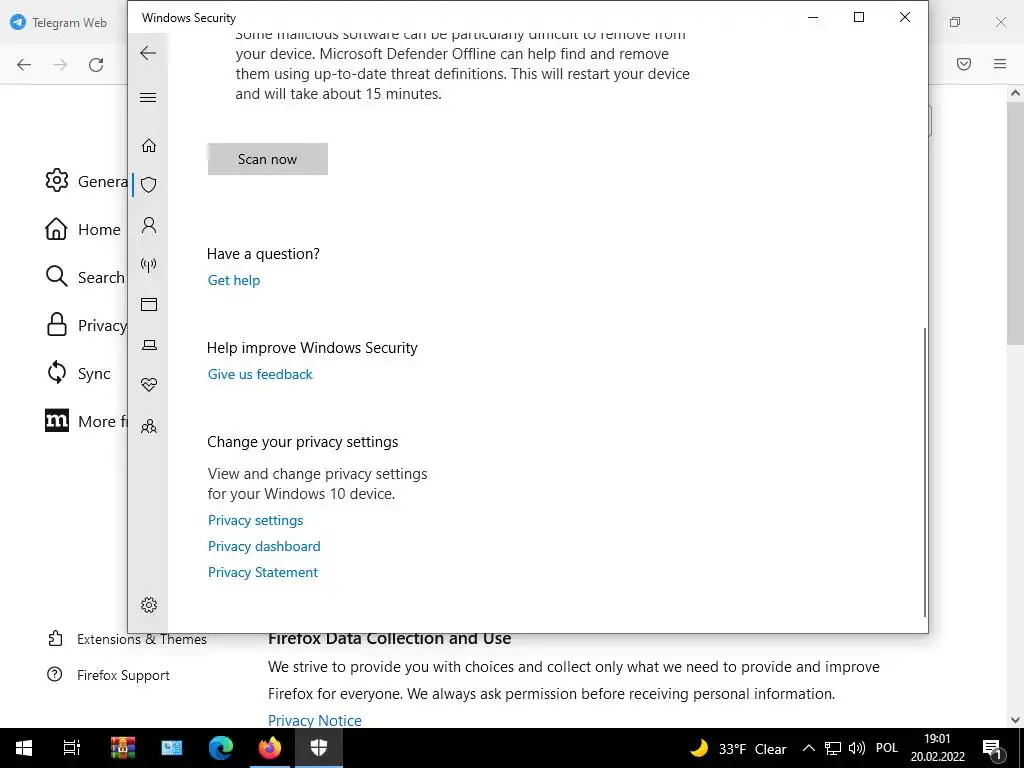The image size is (1024, 768).
Task: Select Sync in Firefox settings
Action: (78, 373)
